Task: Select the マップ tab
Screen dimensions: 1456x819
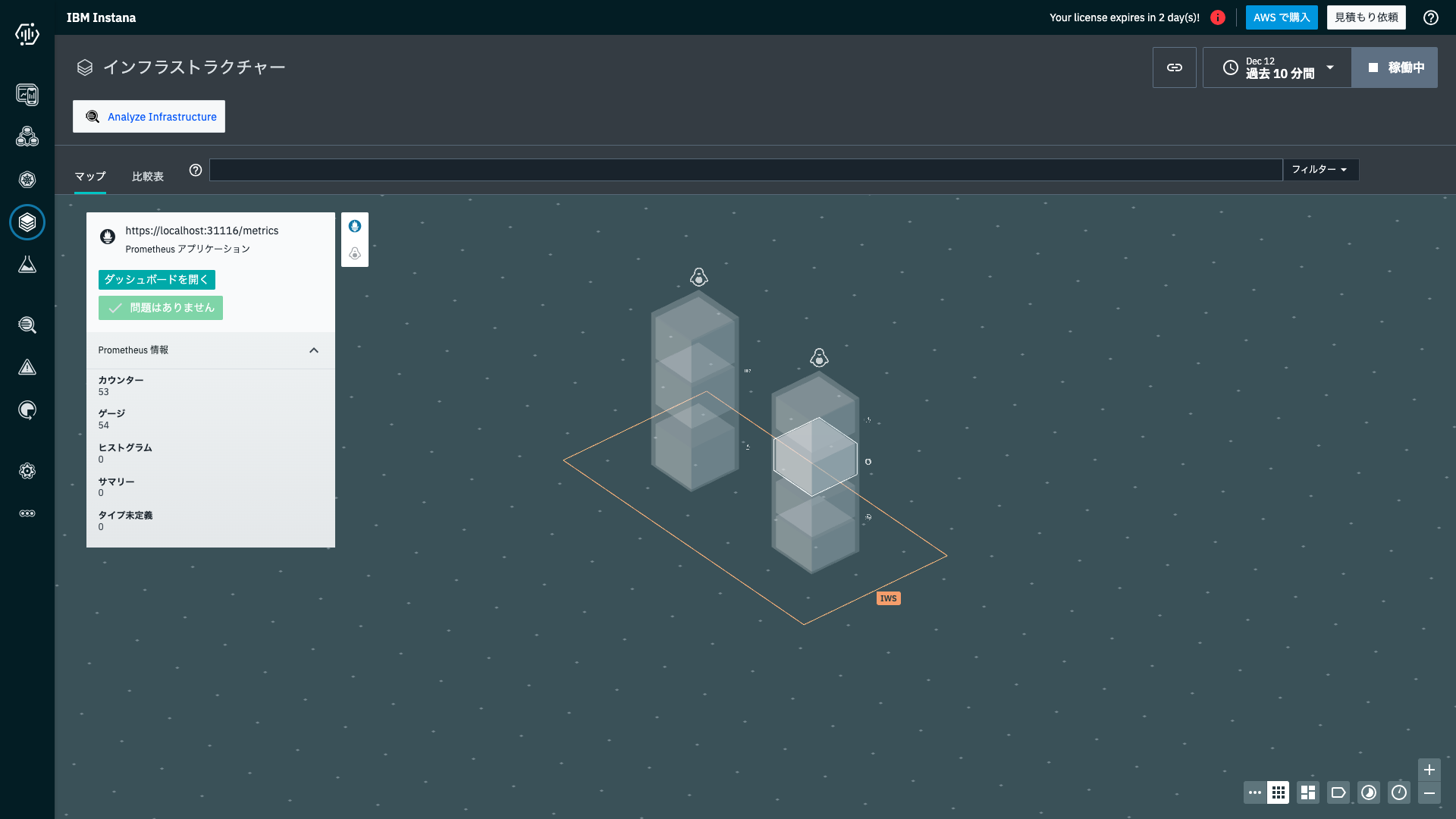Action: coord(89,176)
